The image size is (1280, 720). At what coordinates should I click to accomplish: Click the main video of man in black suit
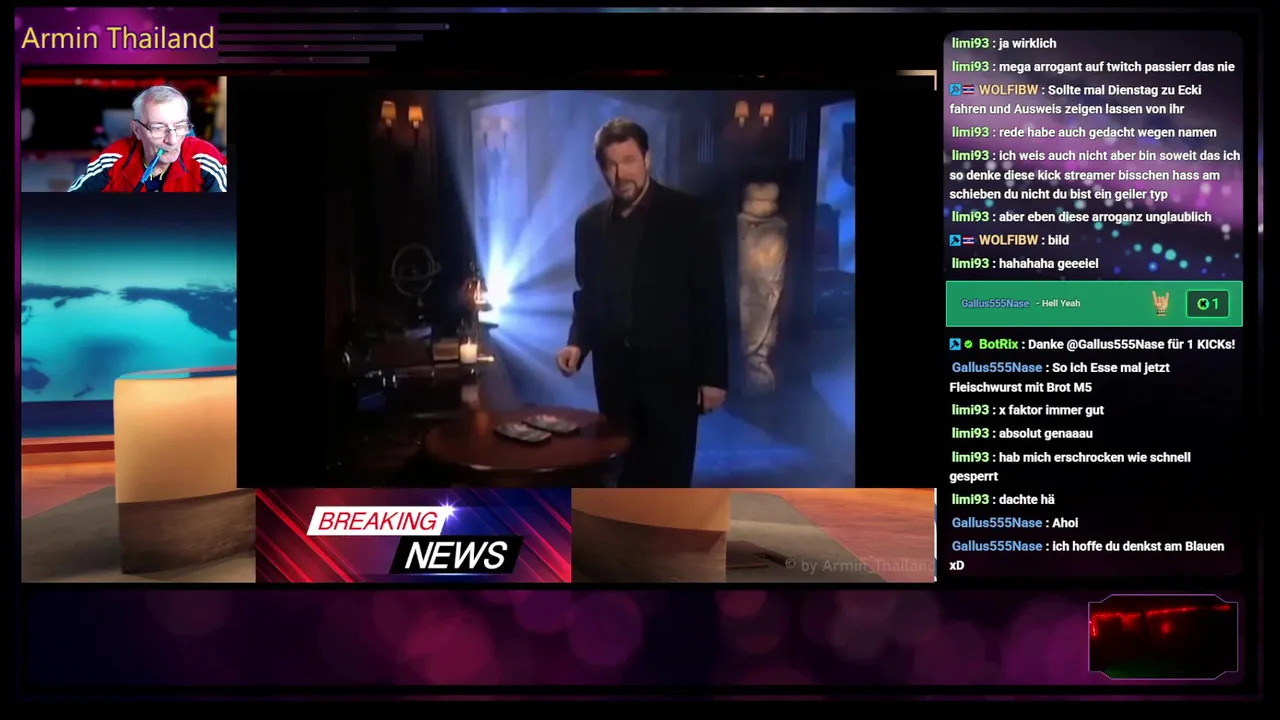[546, 288]
